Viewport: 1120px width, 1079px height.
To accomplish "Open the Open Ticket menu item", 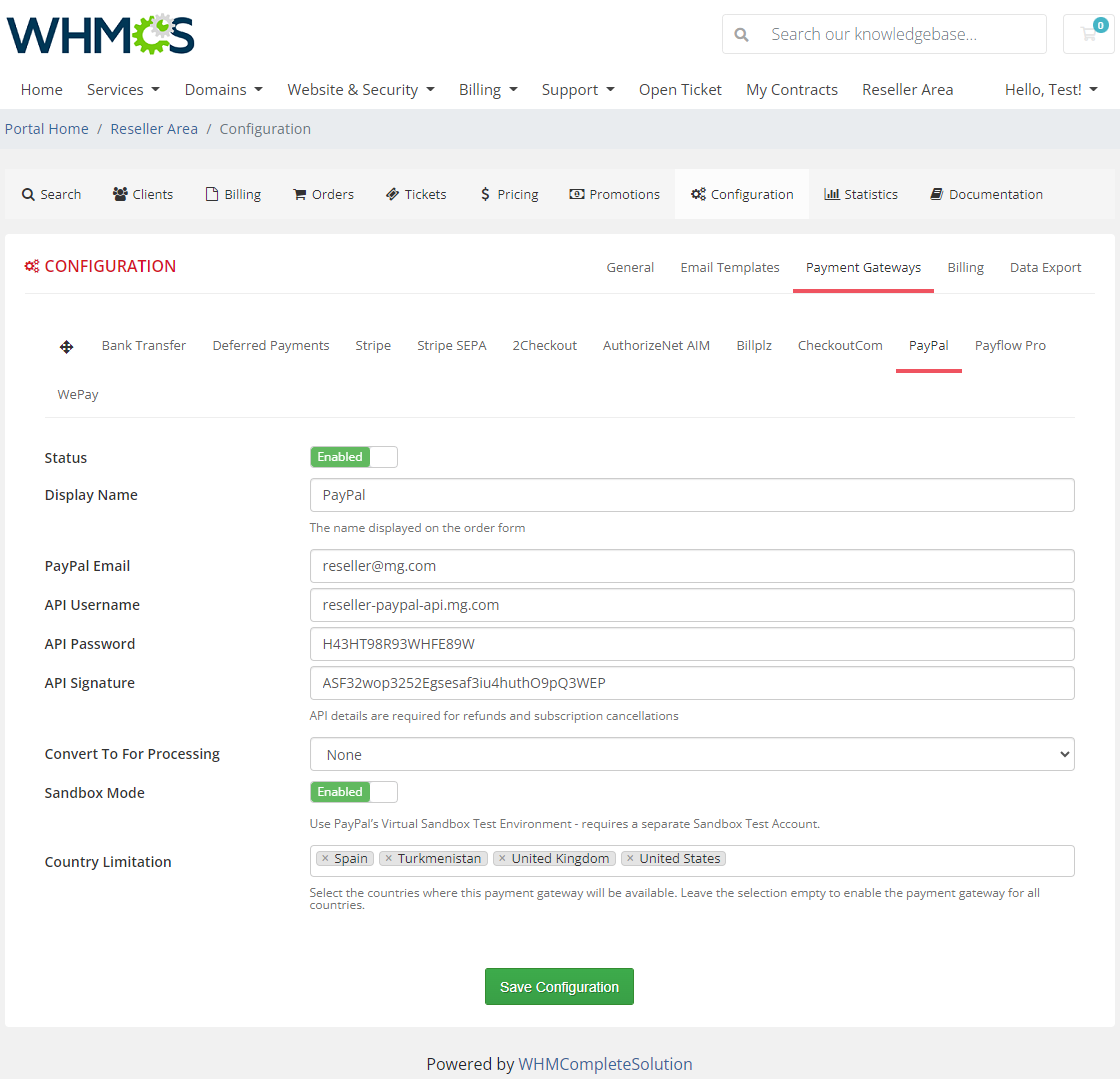I will (x=680, y=90).
